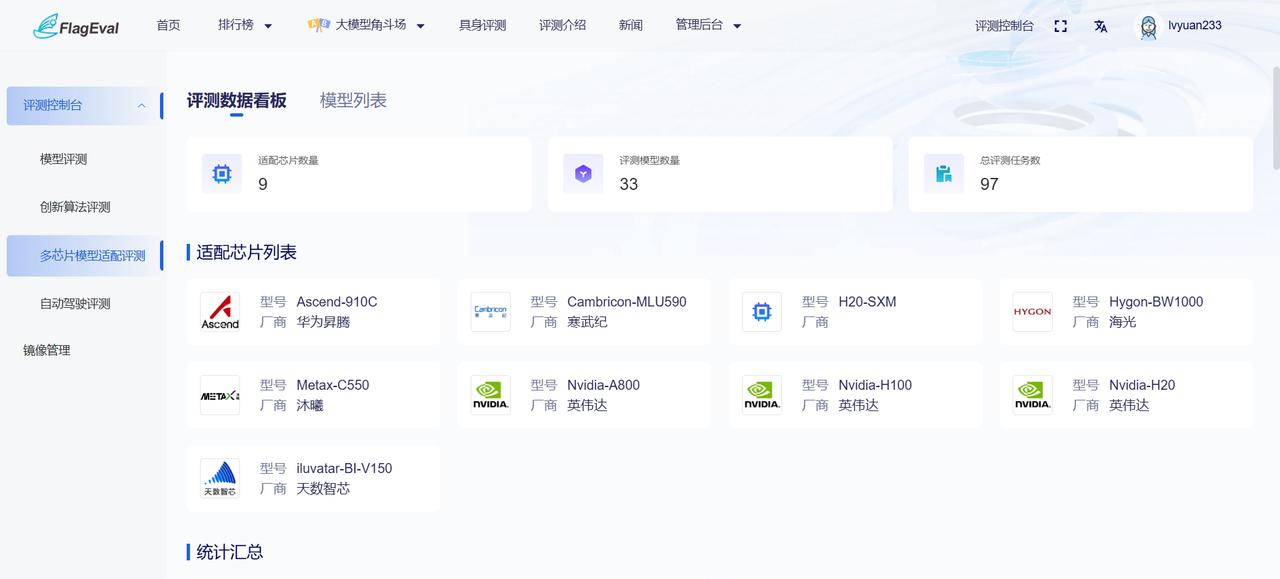Image resolution: width=1280 pixels, height=579 pixels.
Task: Click the chip count card icon
Action: [x=222, y=173]
